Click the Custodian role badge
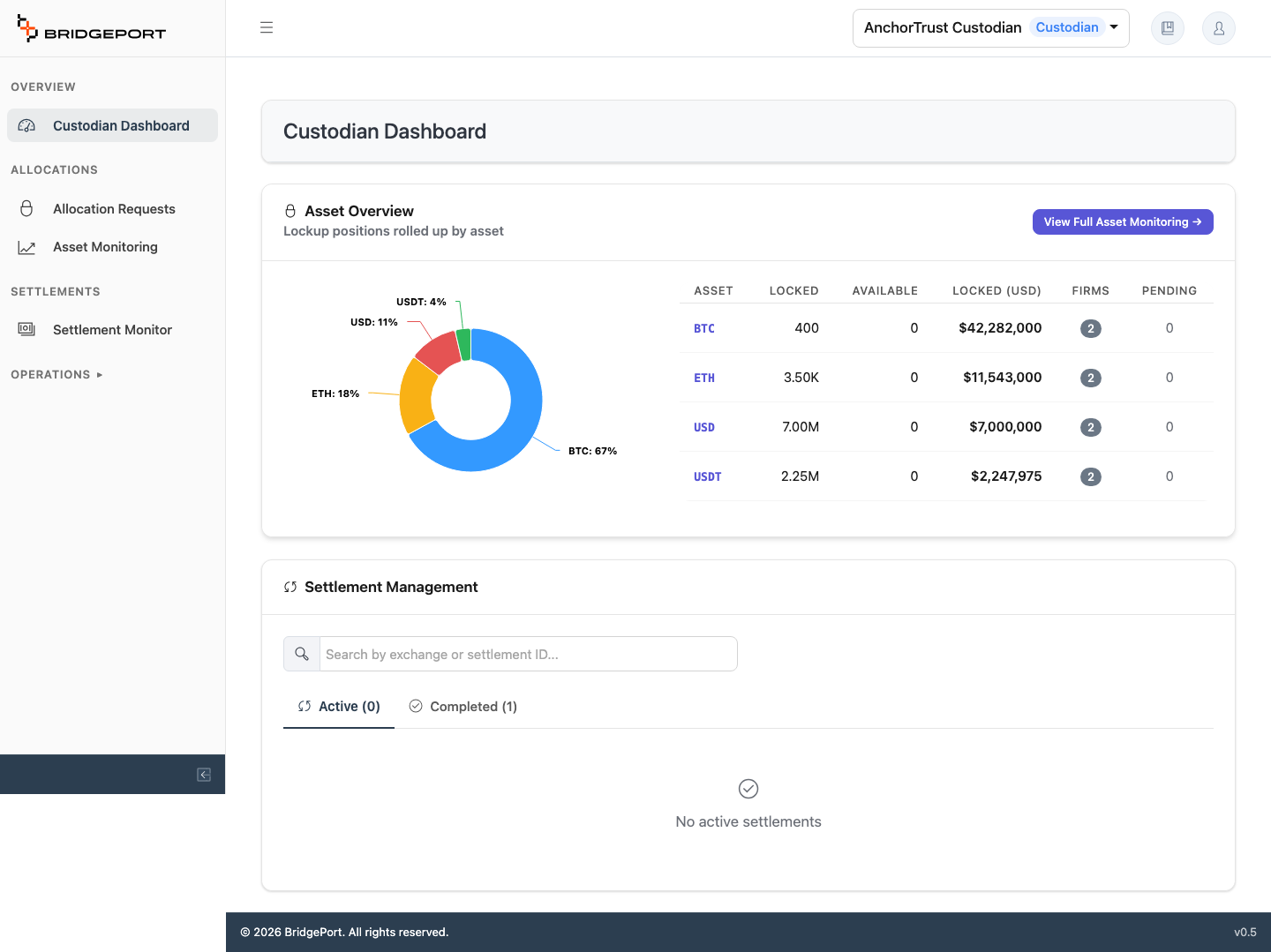The image size is (1271, 952). [1067, 27]
